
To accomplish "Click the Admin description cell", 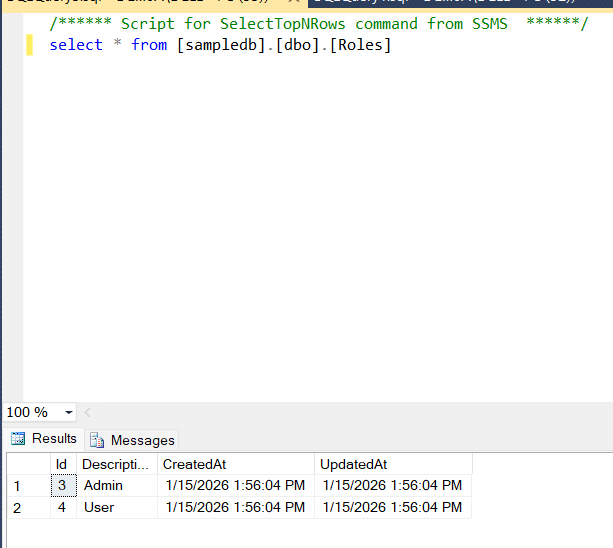I will (x=116, y=486).
